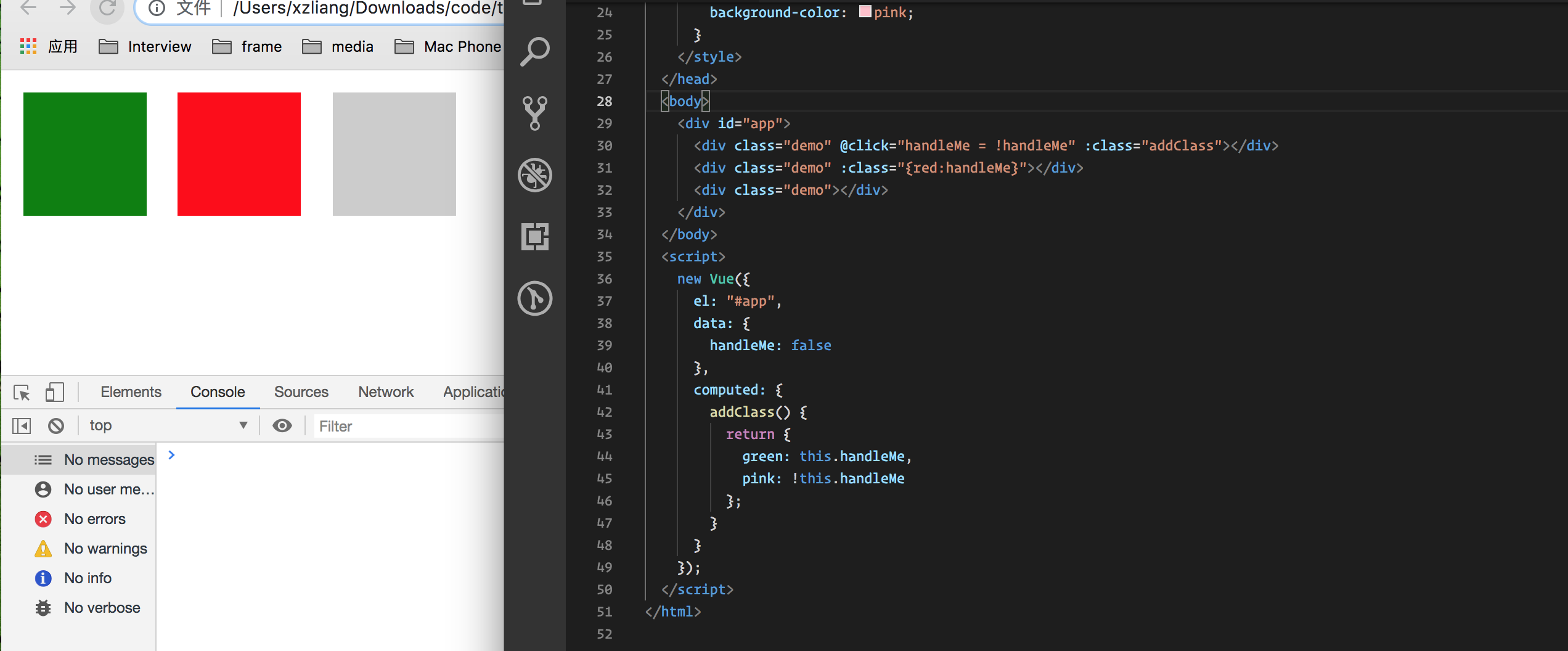Click 'computed:' on line 41
Image resolution: width=1568 pixels, height=651 pixels.
(x=730, y=390)
